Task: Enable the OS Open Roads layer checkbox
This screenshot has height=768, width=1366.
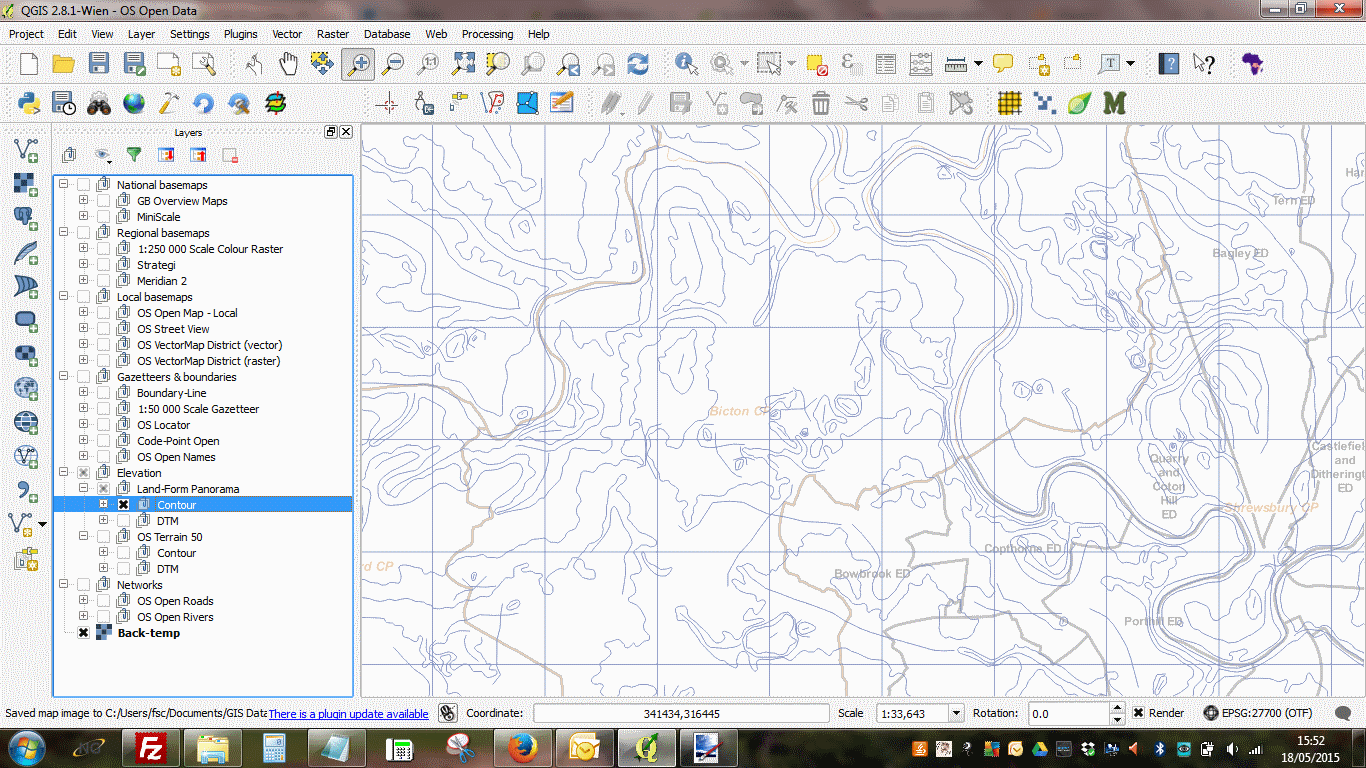Action: [x=103, y=601]
